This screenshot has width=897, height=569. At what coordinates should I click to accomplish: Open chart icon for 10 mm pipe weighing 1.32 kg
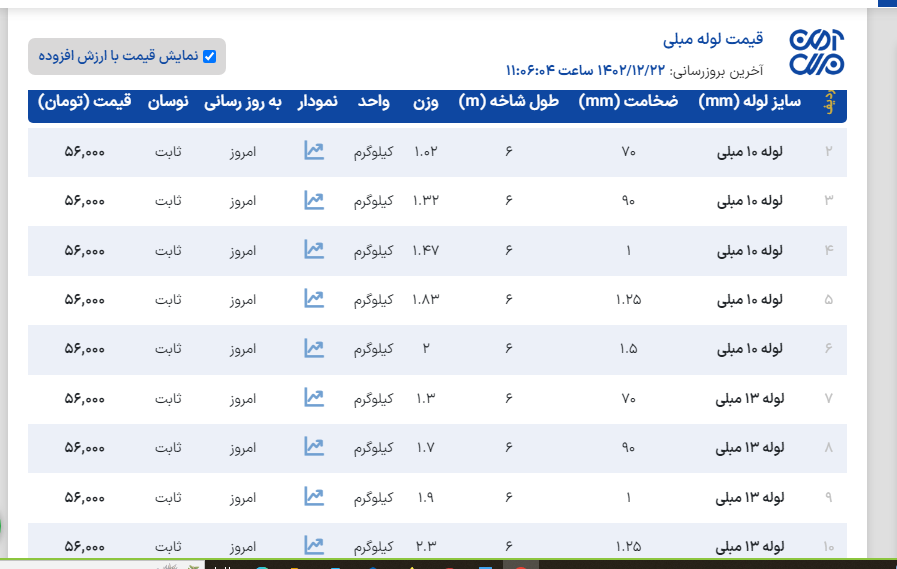tap(314, 200)
